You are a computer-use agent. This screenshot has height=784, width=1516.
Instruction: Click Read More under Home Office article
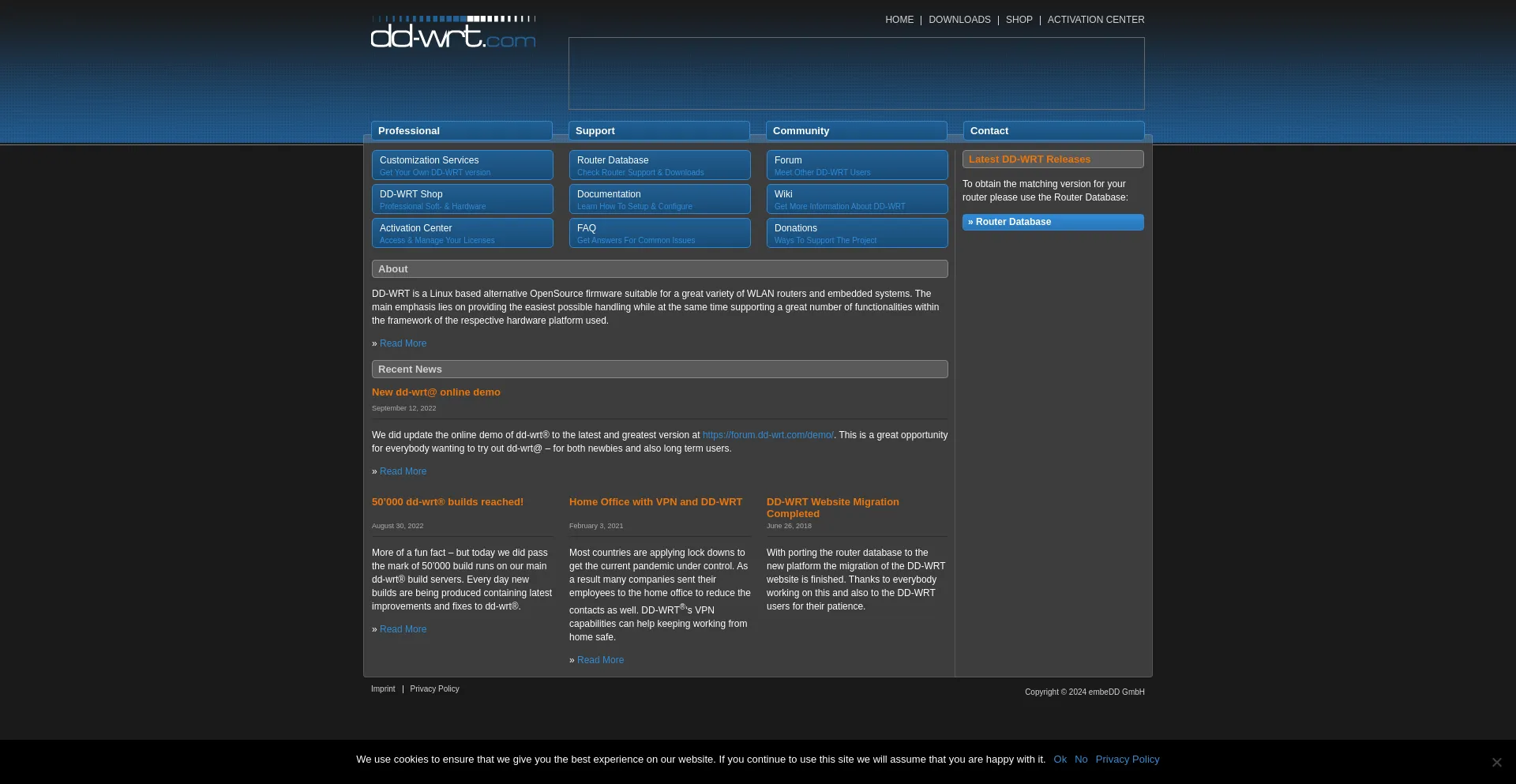click(600, 660)
